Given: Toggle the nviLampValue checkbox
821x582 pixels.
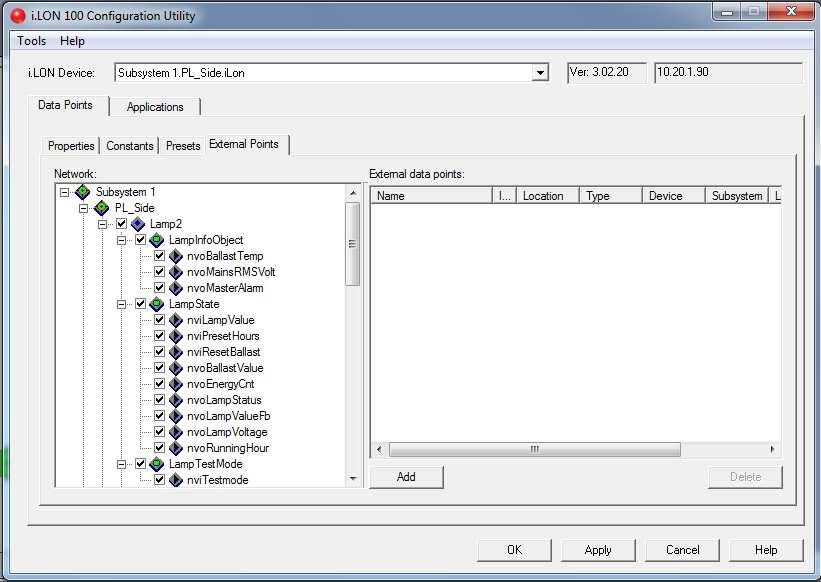Looking at the screenshot, I should (x=160, y=320).
